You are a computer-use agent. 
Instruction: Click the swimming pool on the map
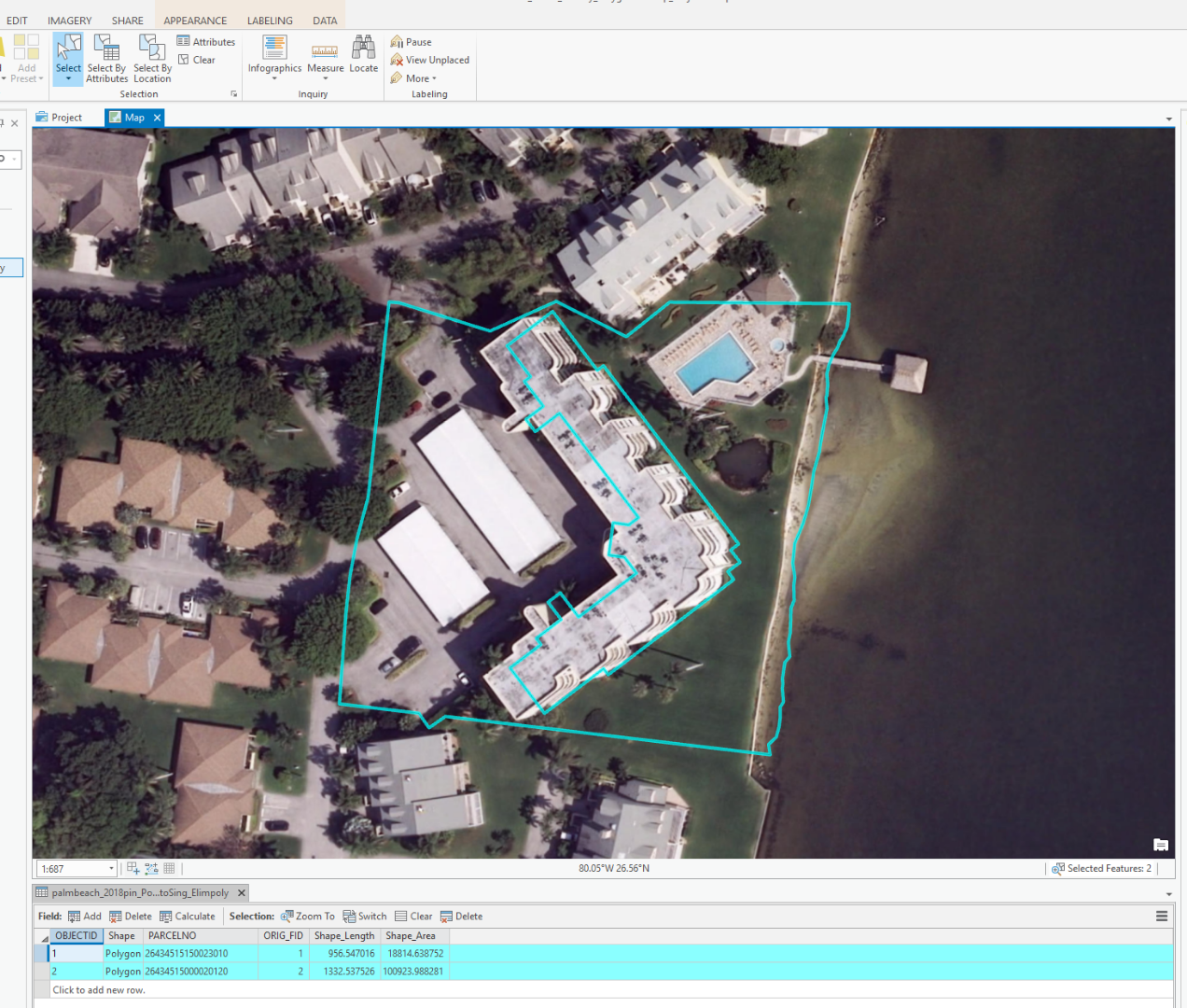click(x=714, y=363)
